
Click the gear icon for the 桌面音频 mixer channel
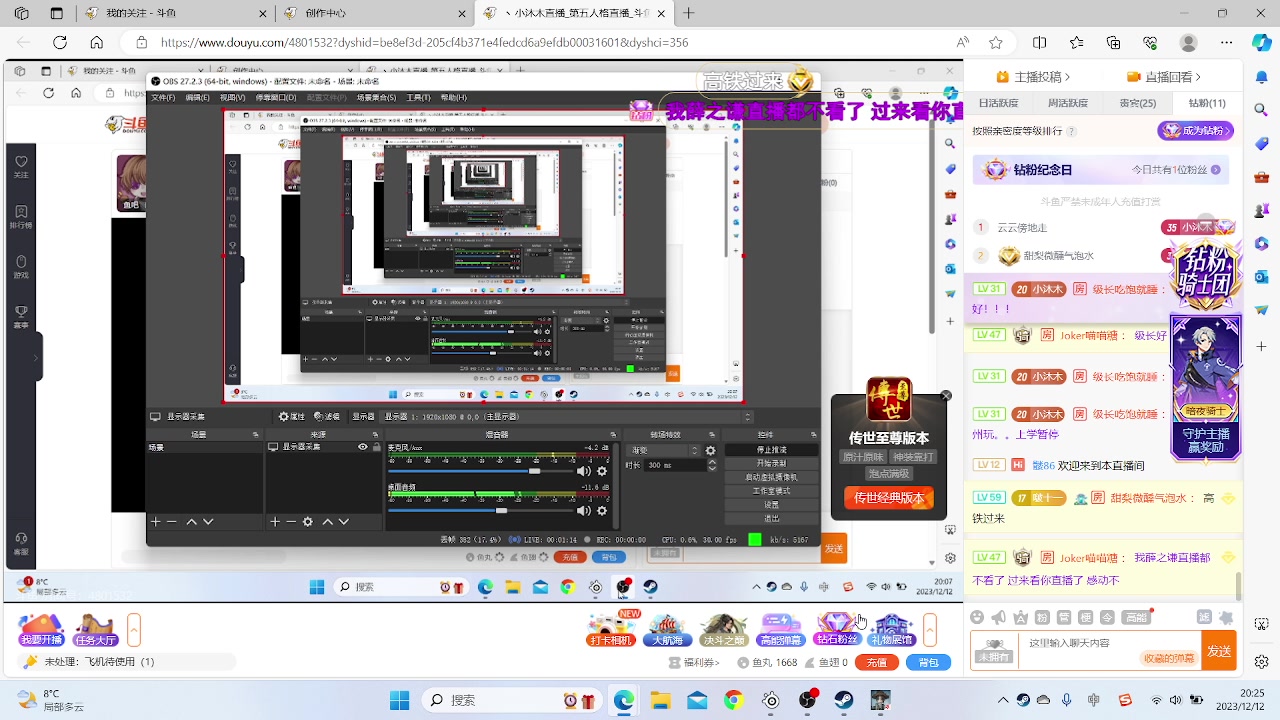click(x=602, y=511)
